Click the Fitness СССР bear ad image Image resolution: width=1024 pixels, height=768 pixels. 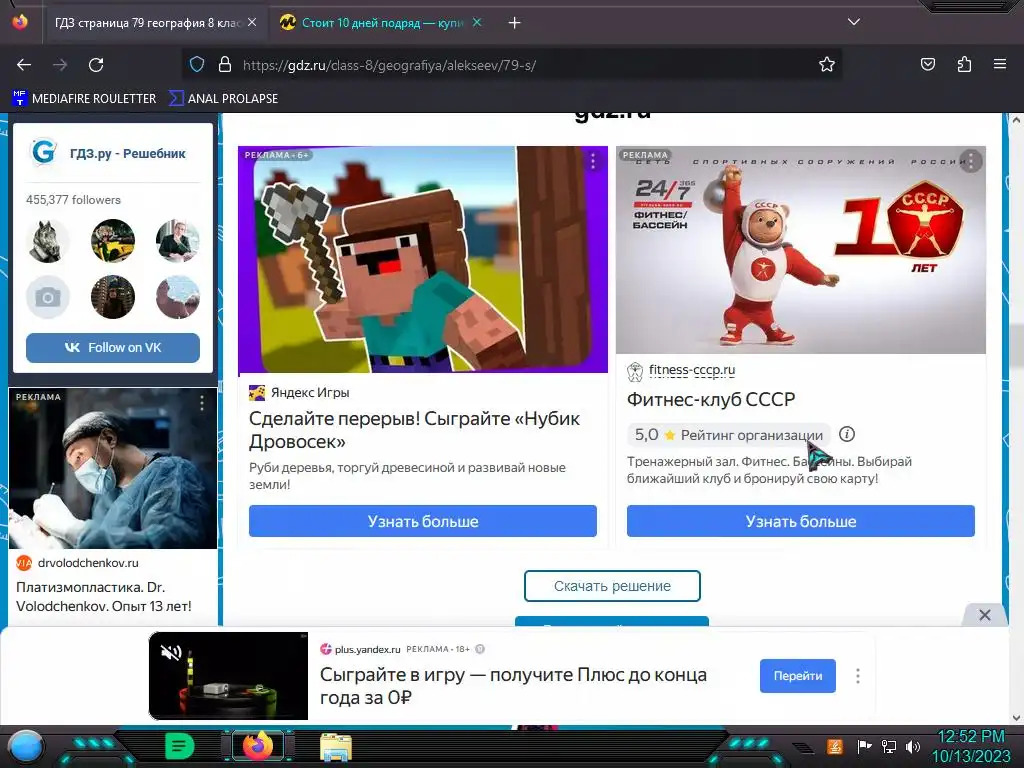pos(801,250)
